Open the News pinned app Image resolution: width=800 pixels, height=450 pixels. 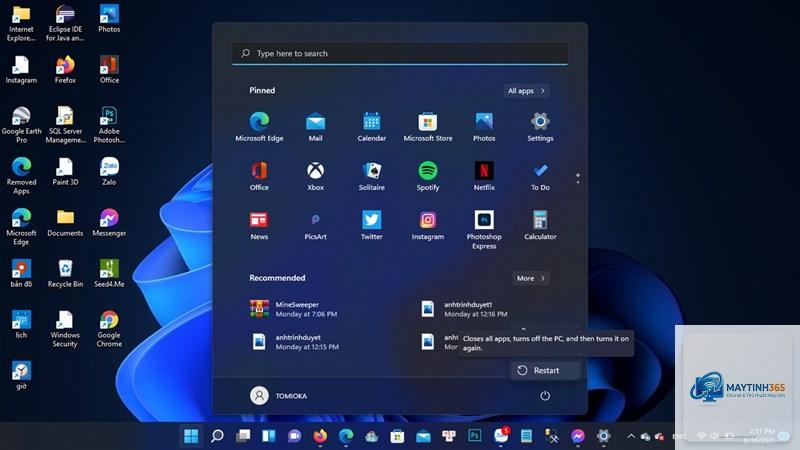pyautogui.click(x=259, y=225)
